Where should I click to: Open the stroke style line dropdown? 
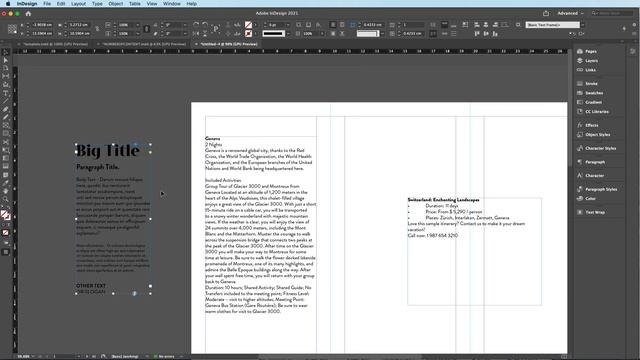coord(288,33)
